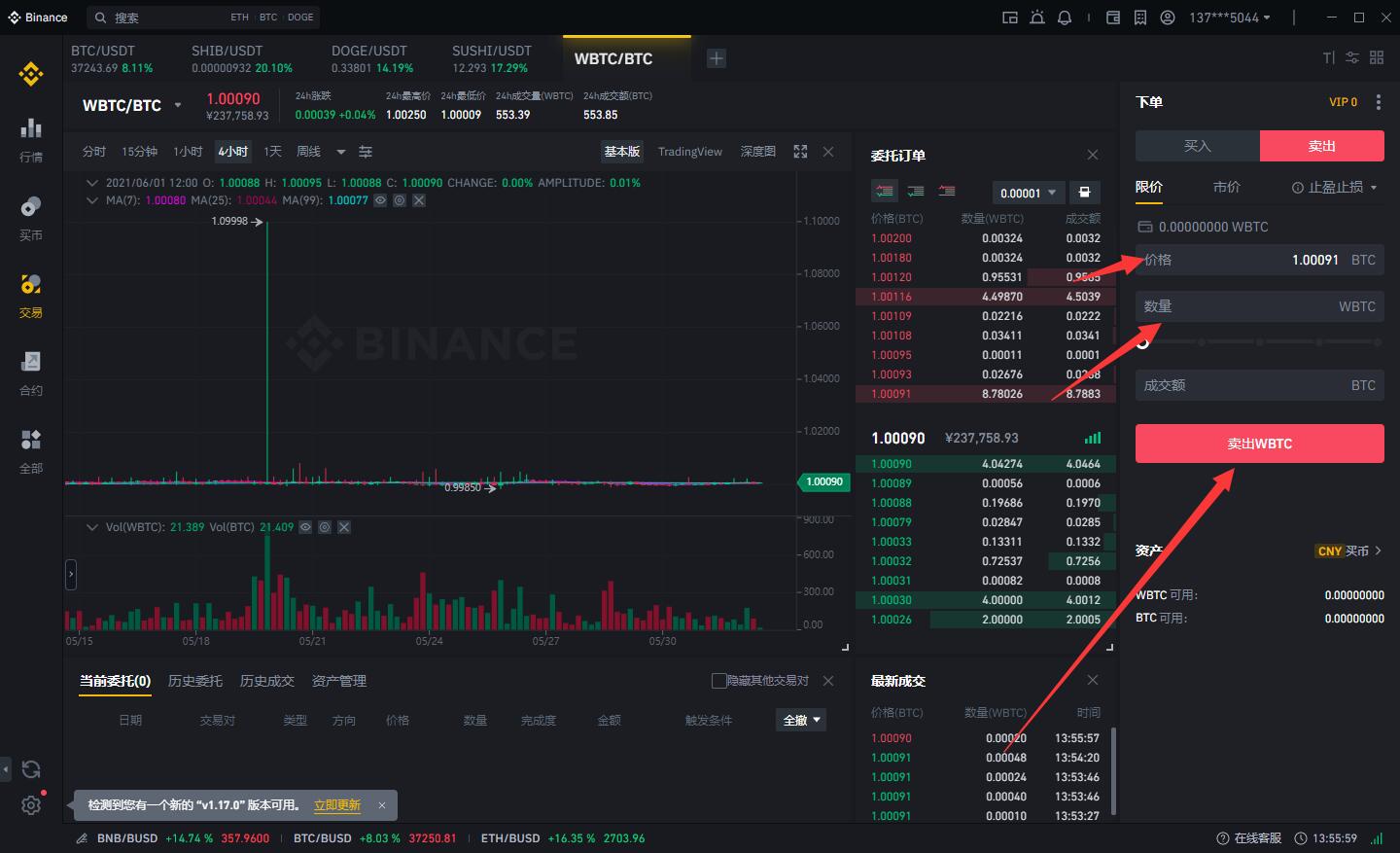1400x853 pixels.
Task: Switch chart to 深度图 depth view
Action: tap(758, 152)
